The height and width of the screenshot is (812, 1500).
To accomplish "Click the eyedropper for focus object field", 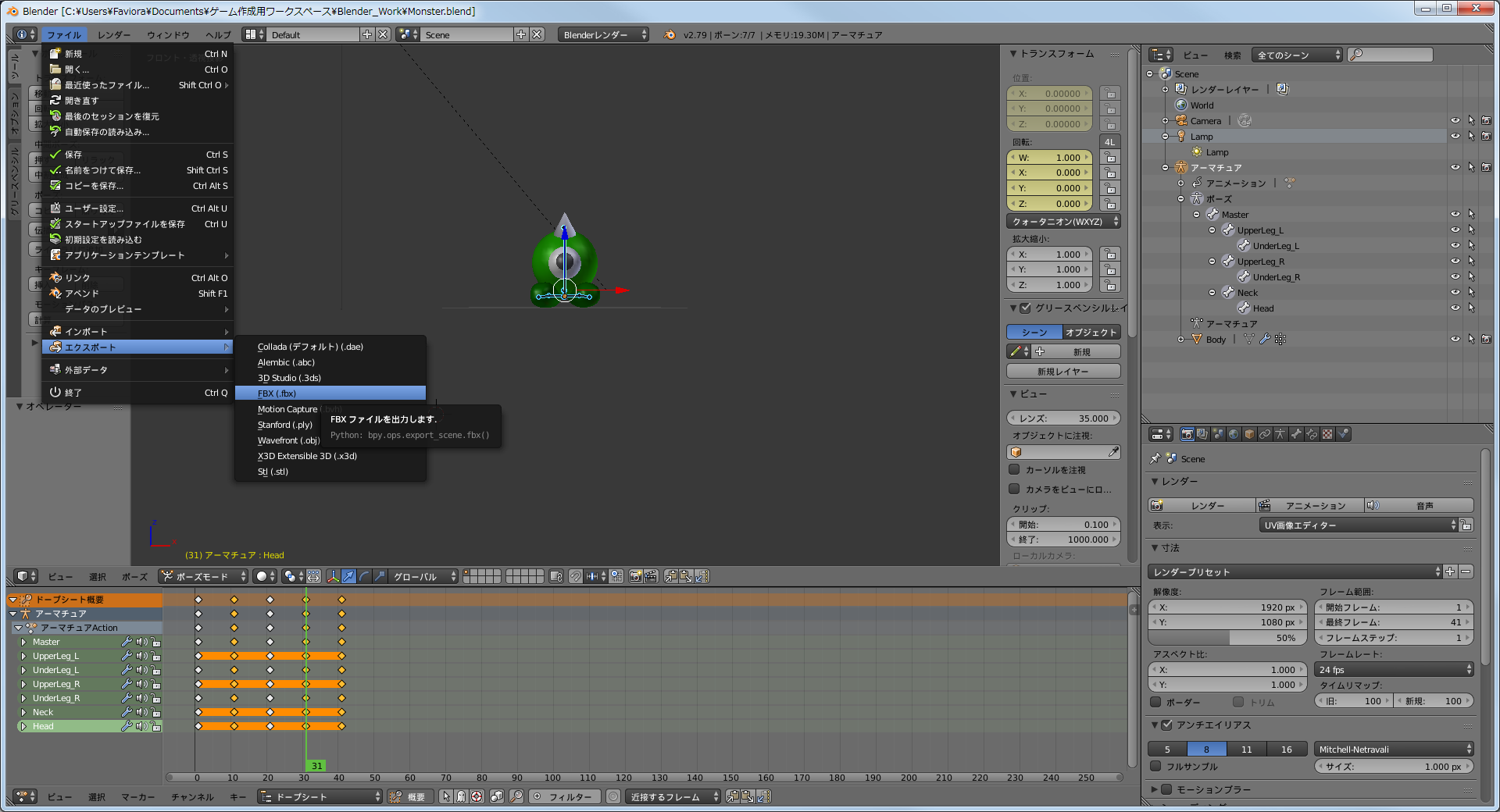I will tap(1113, 452).
